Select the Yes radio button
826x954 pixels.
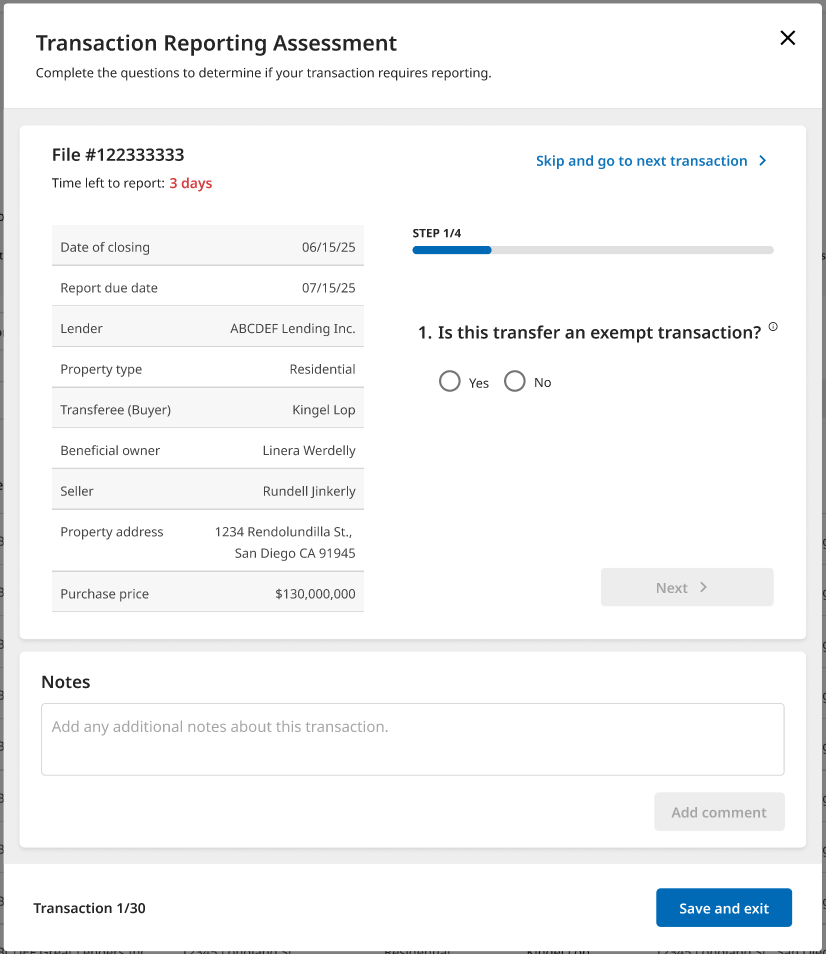[450, 382]
